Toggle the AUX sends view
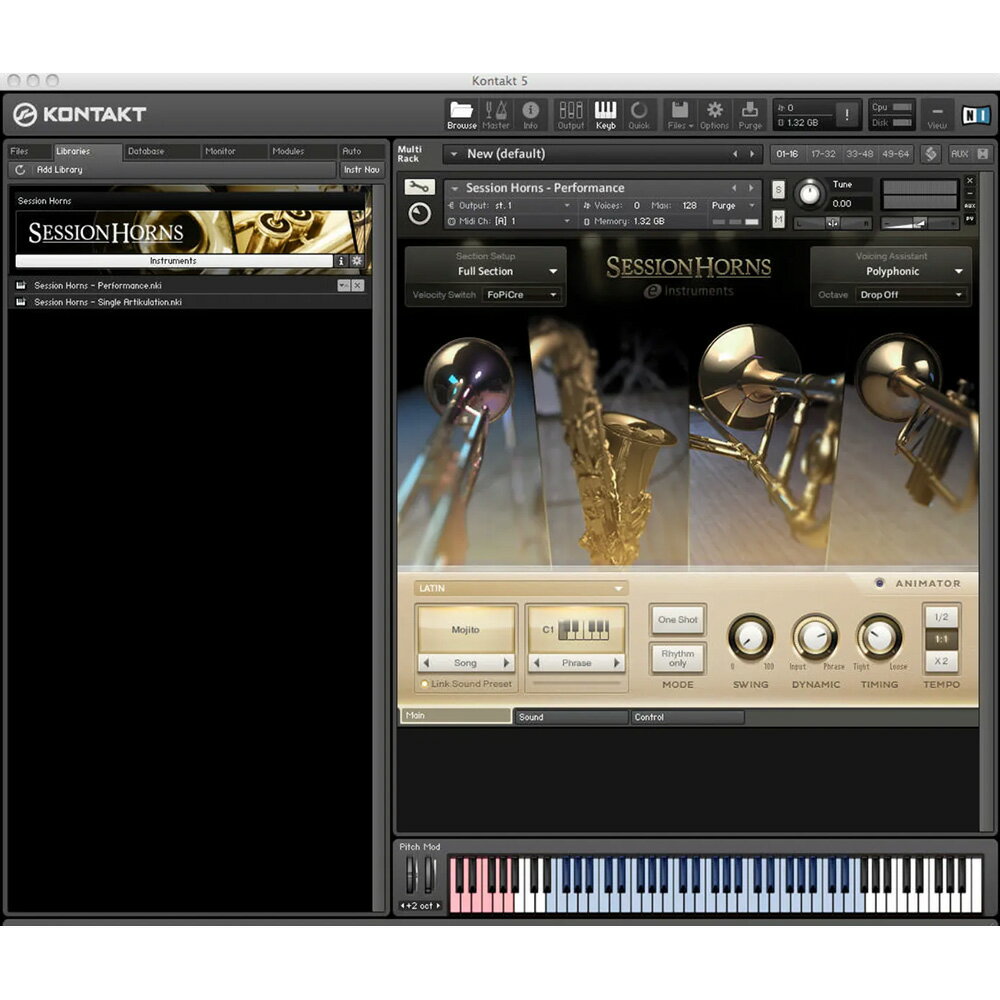Viewport: 1000px width, 1000px height. pos(959,154)
